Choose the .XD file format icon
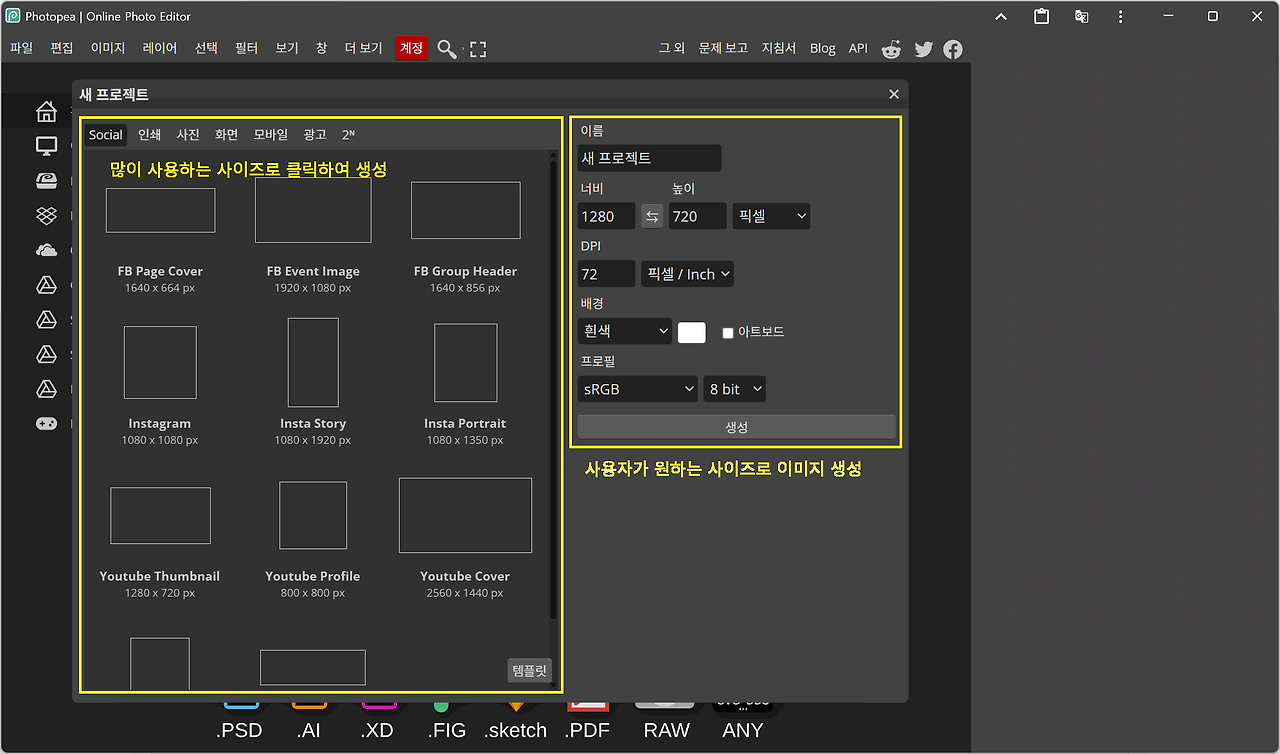 378,722
